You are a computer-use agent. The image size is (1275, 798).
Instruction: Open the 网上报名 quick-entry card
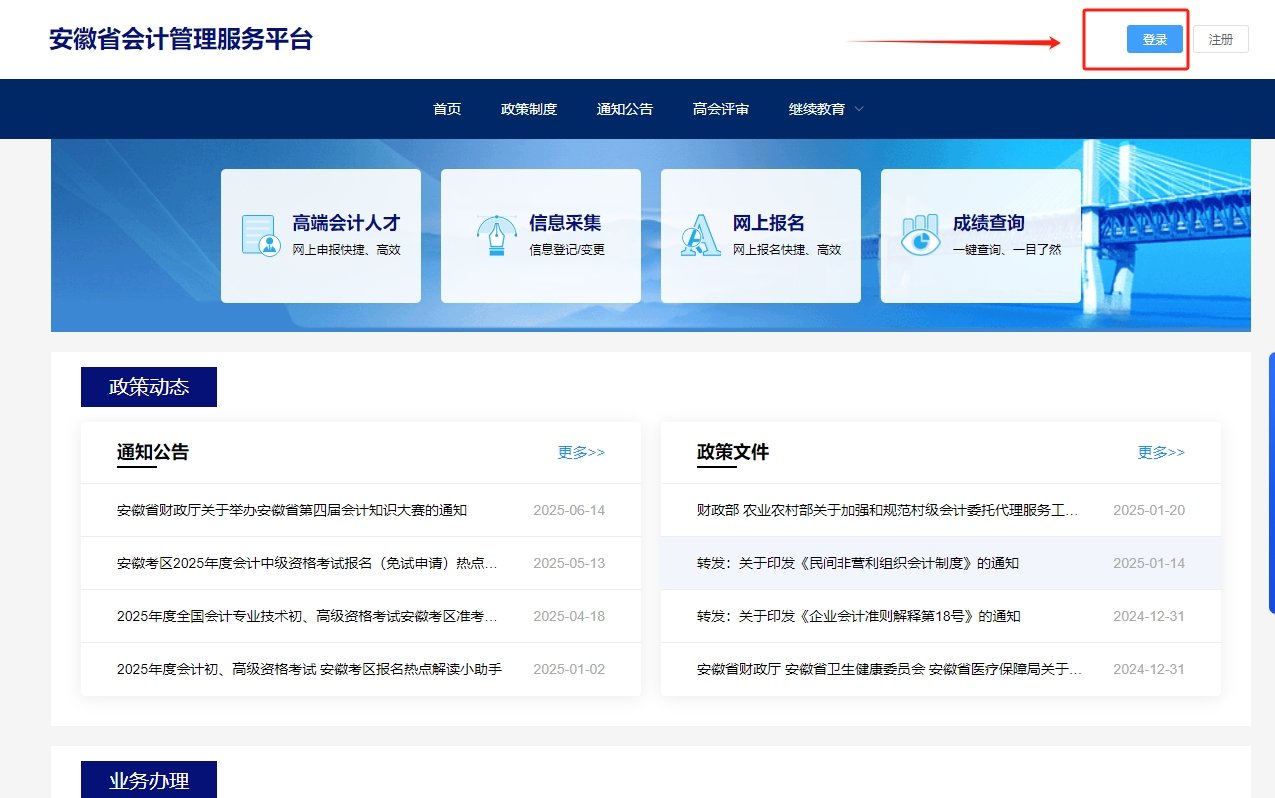[x=760, y=235]
